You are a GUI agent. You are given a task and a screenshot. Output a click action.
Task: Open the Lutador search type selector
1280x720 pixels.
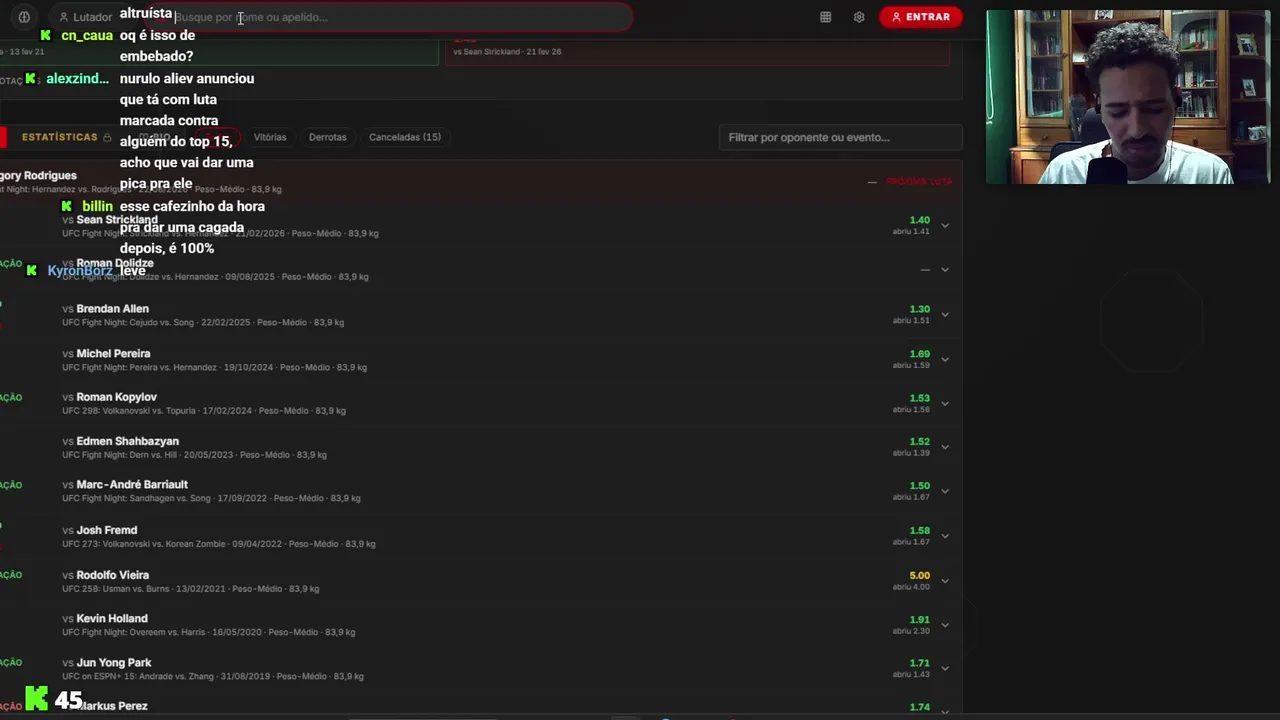(85, 17)
